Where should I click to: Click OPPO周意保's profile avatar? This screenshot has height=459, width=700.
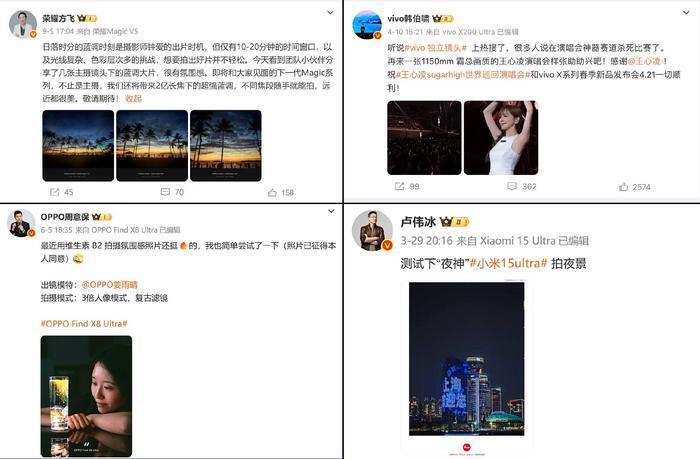(21, 222)
